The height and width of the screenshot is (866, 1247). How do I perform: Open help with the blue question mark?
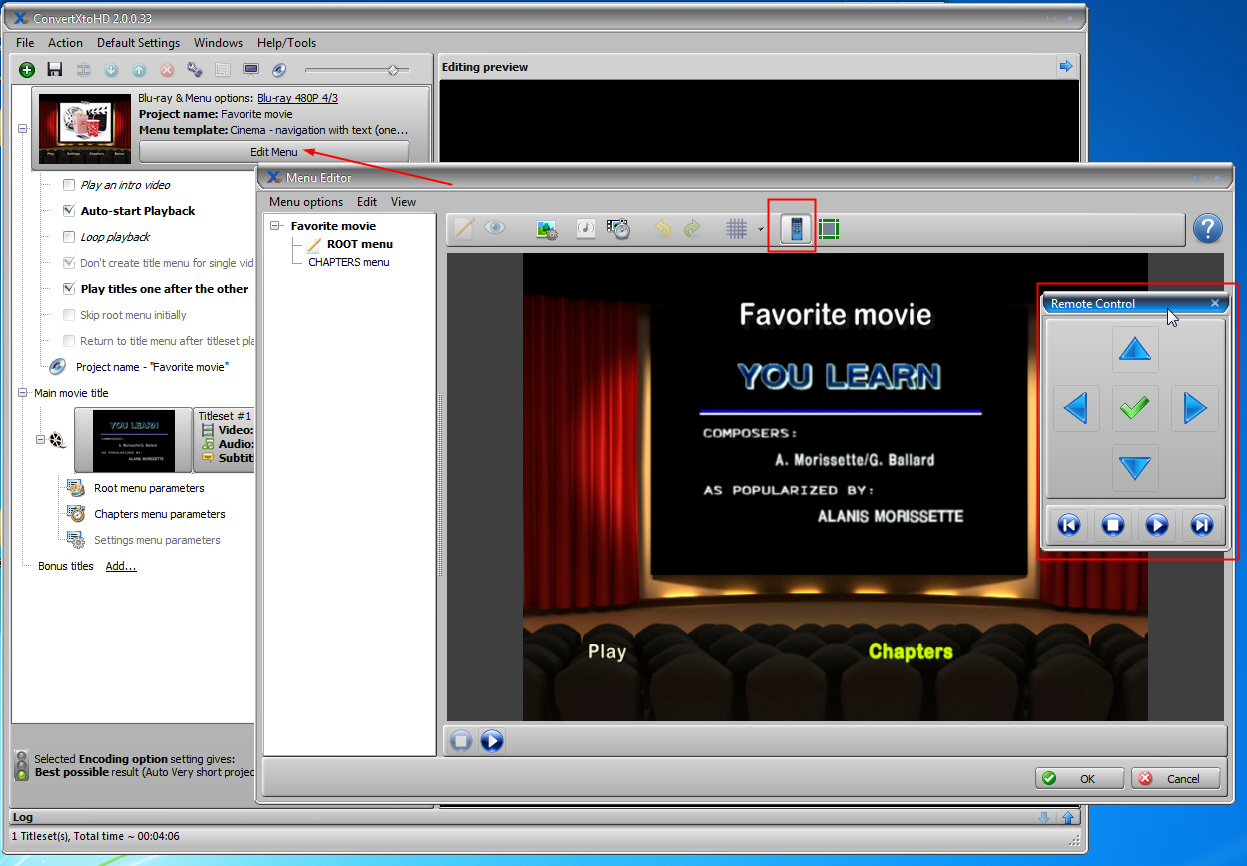click(1208, 229)
